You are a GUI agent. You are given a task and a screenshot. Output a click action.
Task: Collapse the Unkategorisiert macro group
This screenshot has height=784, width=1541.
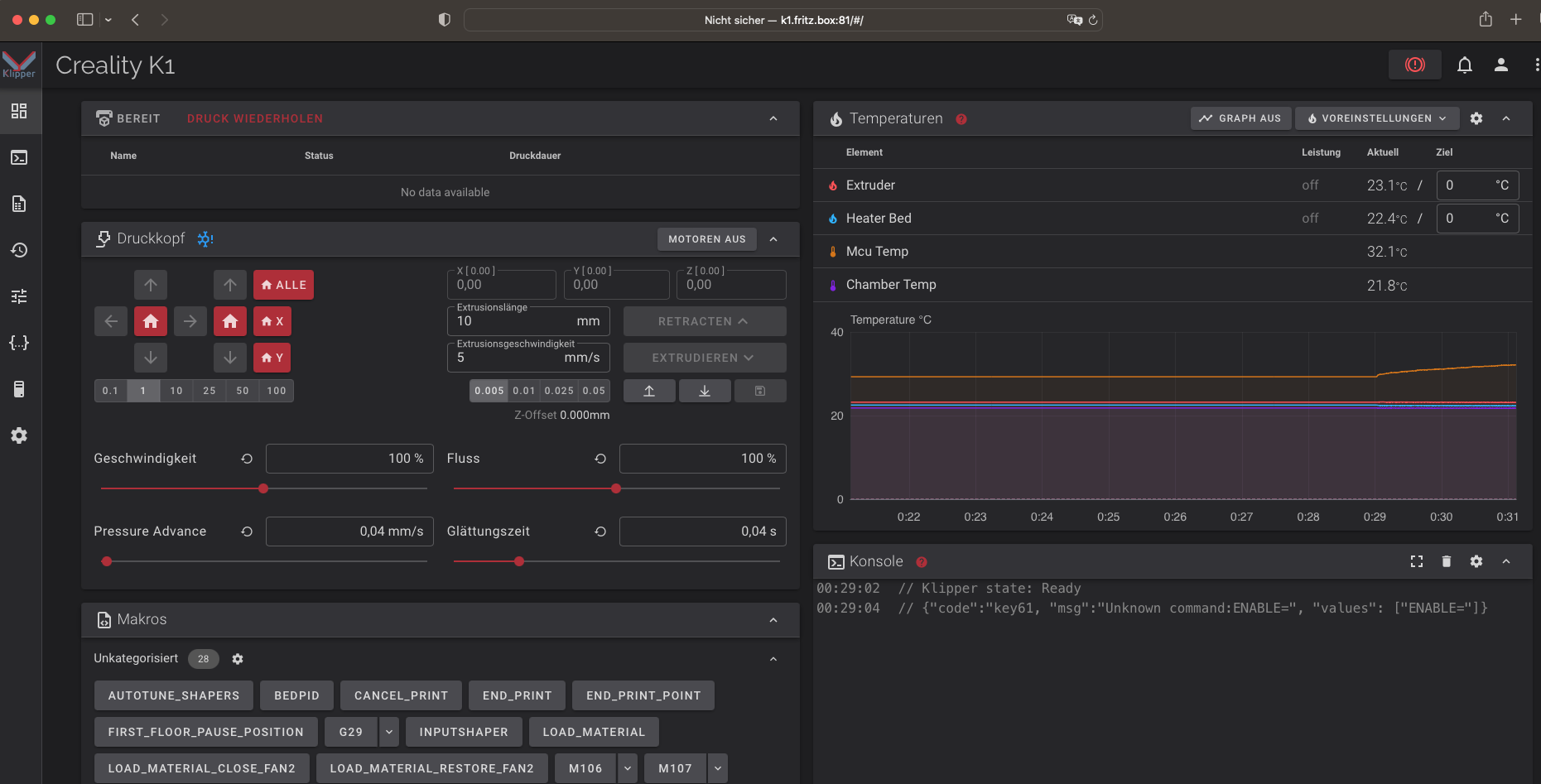pos(773,659)
